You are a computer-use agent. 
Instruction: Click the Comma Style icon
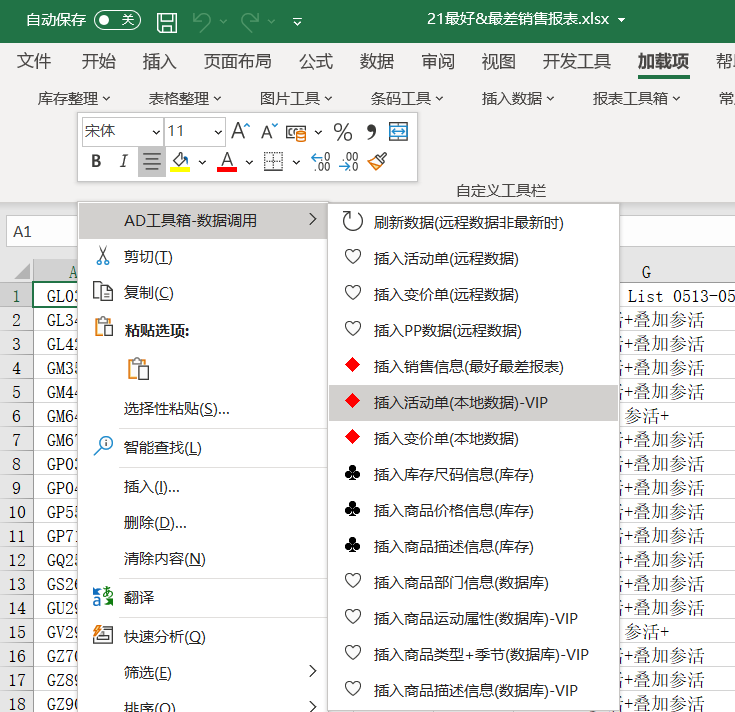(x=371, y=132)
